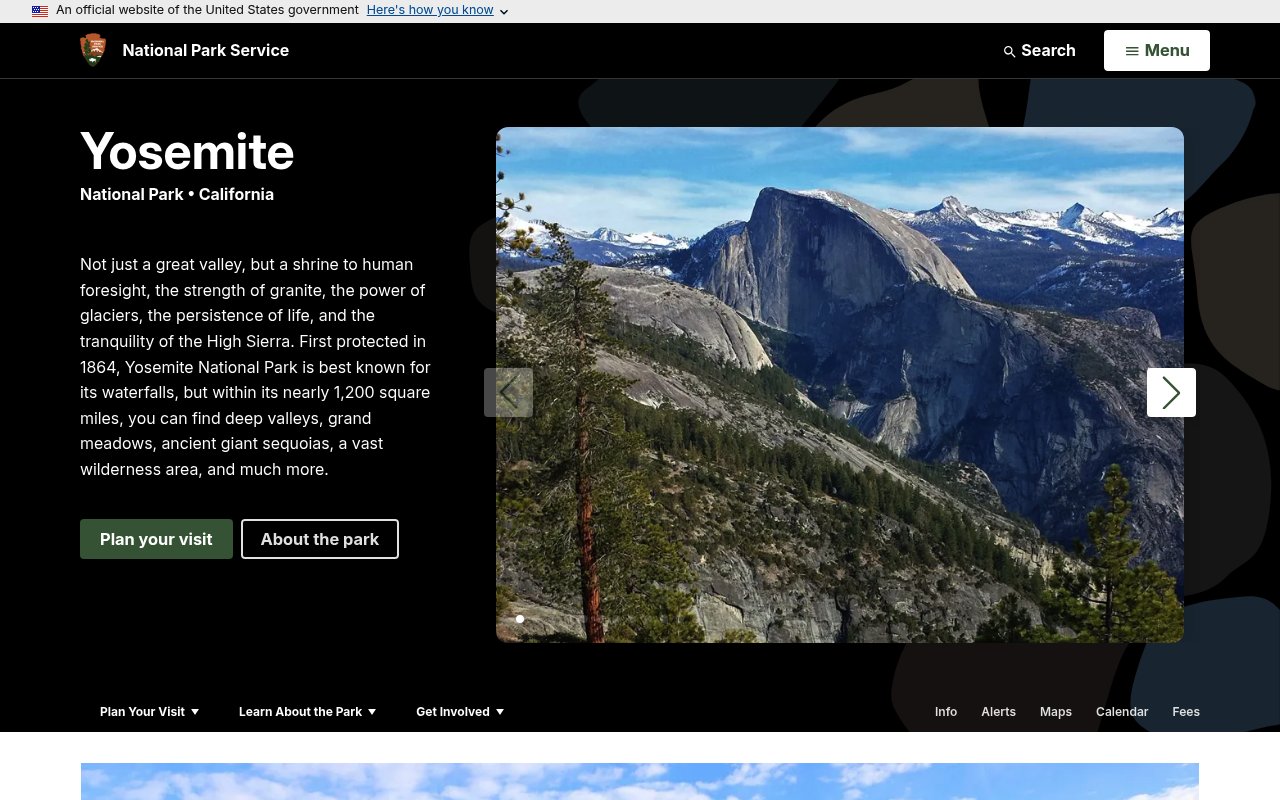
Task: Open the Search button in the header
Action: click(1039, 50)
